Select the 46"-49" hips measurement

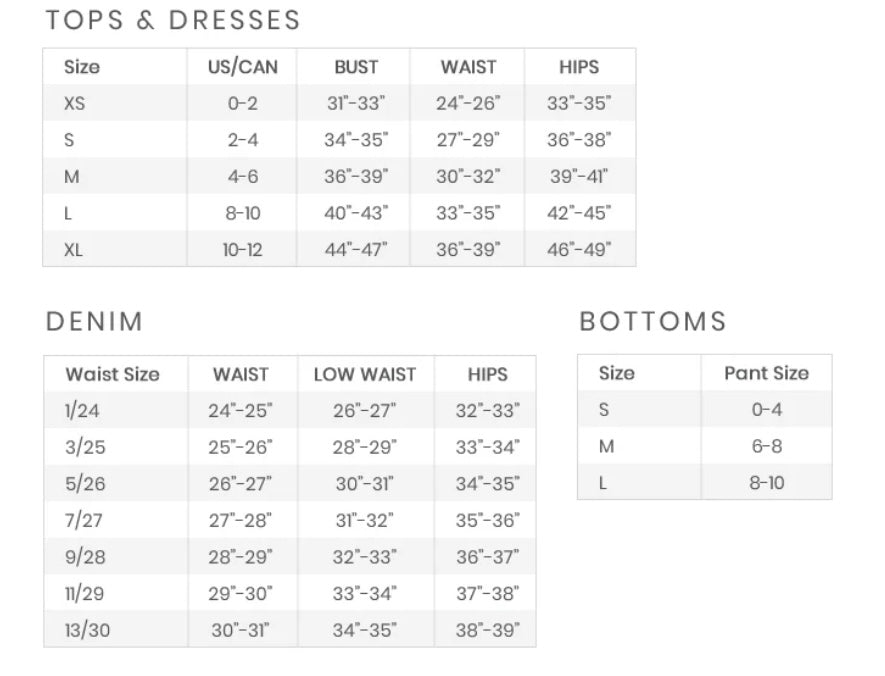pyautogui.click(x=579, y=249)
